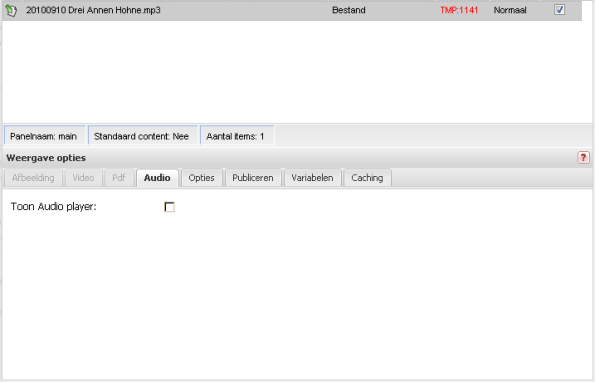Switch to the Afbeelding tab

[33, 178]
